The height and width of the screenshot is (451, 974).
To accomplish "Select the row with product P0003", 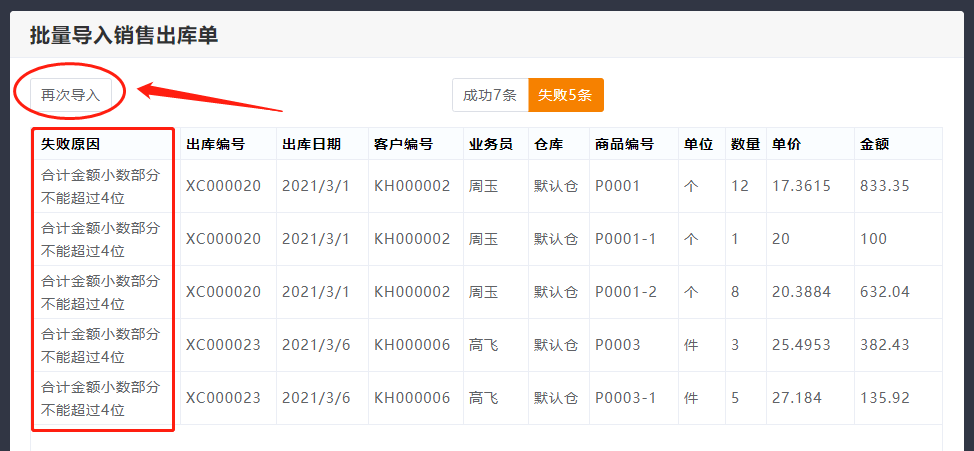I will tap(617, 345).
